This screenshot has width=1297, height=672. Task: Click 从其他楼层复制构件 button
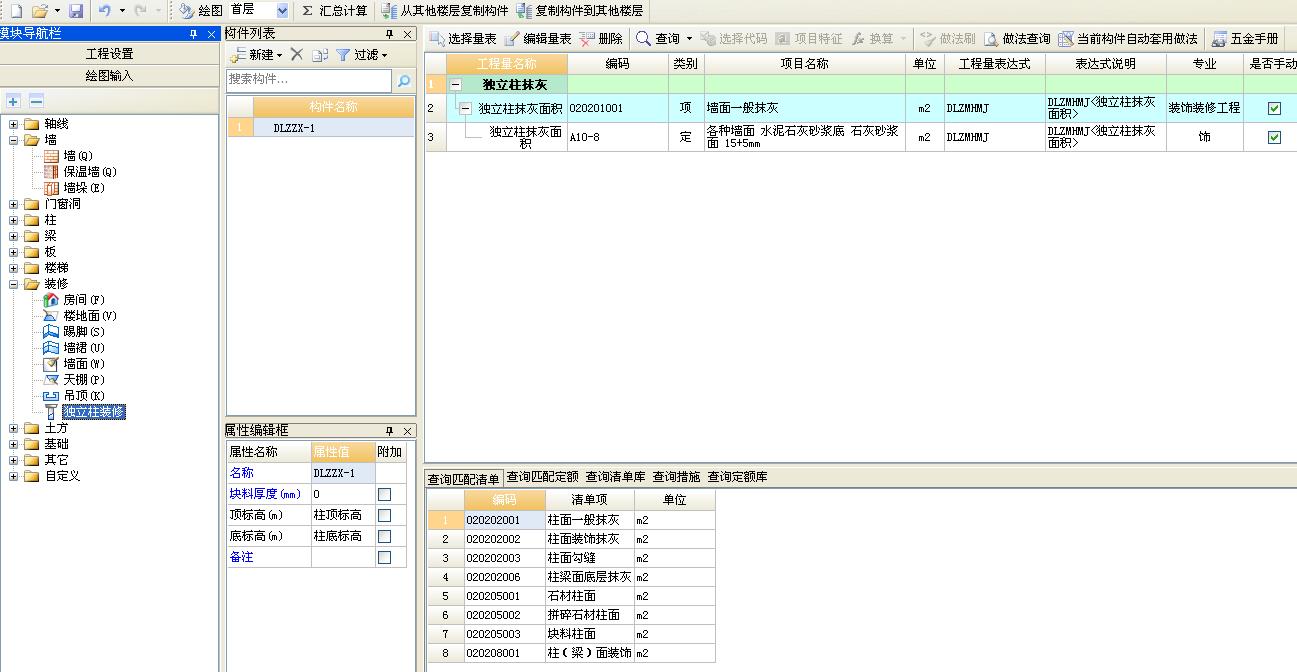(x=444, y=10)
